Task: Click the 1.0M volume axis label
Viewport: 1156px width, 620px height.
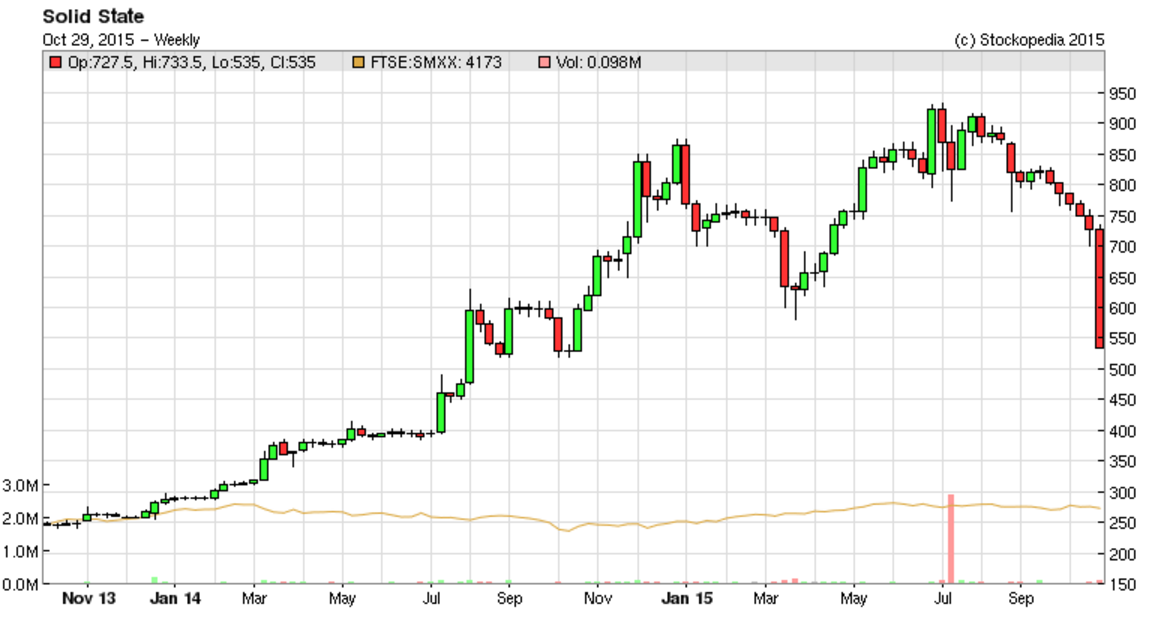Action: coord(20,551)
